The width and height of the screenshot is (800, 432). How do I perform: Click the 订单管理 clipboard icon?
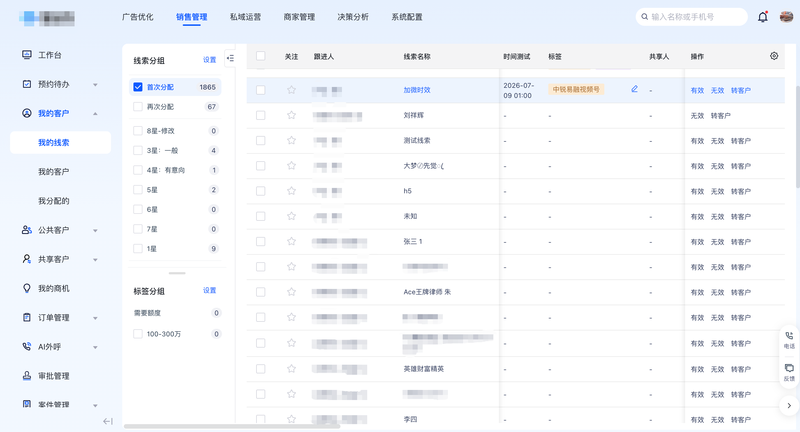27,317
